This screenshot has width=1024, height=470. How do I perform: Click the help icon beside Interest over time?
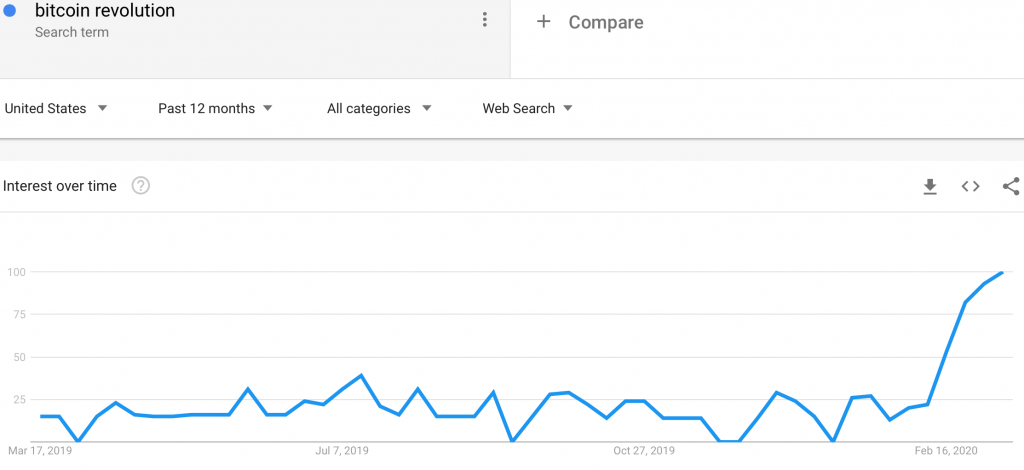click(141, 186)
